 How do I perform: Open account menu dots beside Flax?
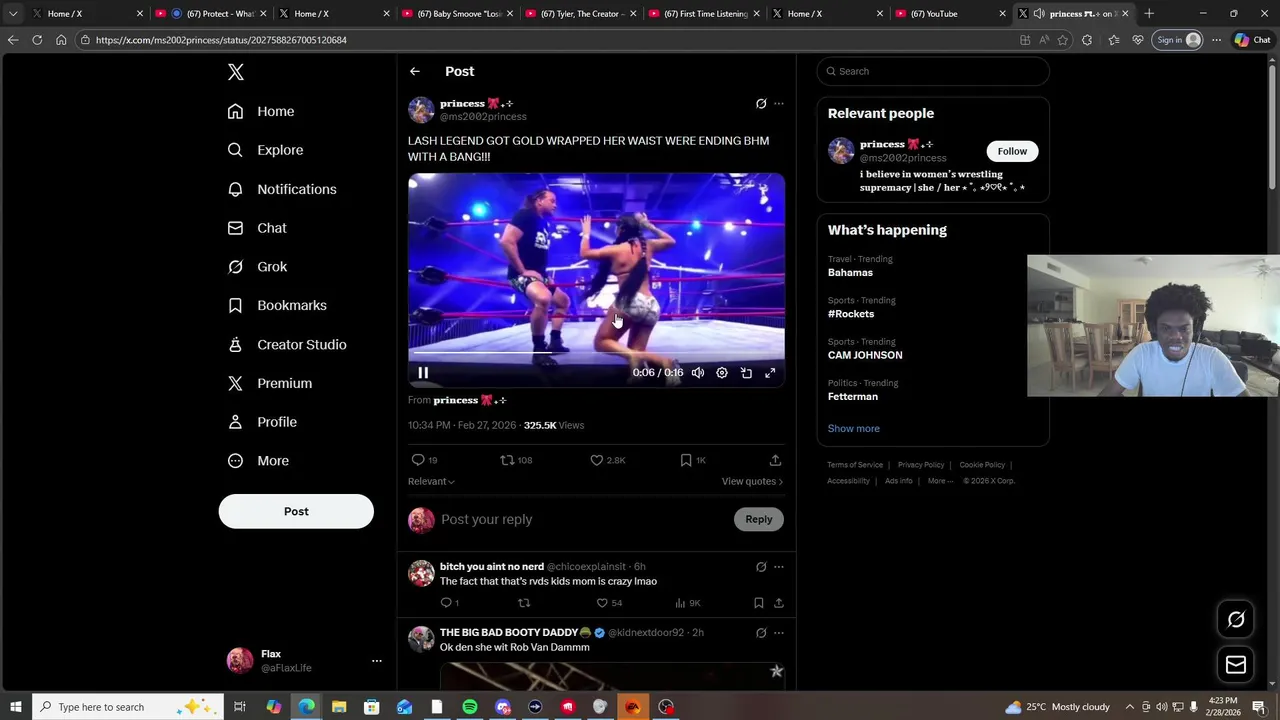(377, 661)
